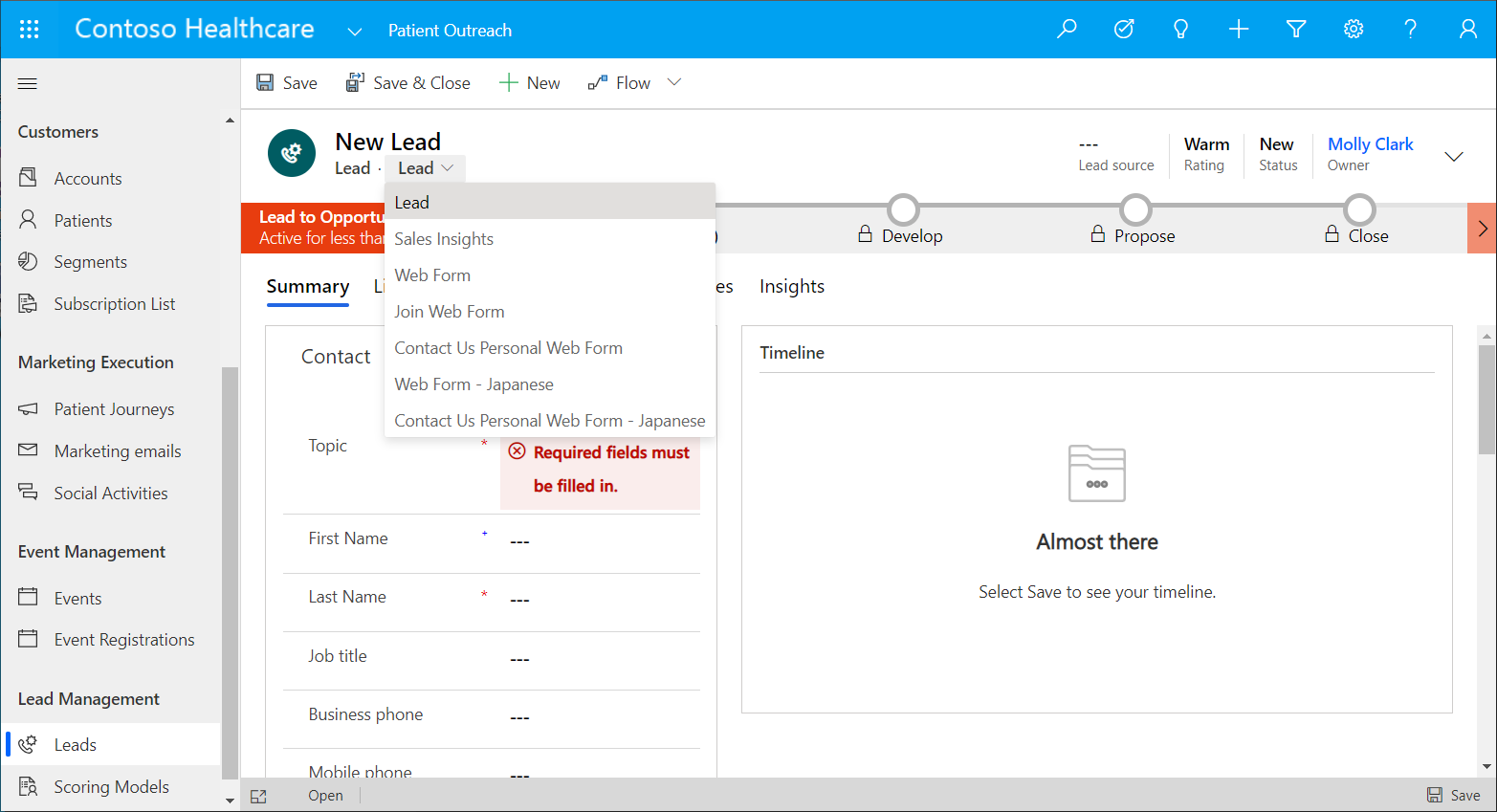Open the user account profile icon

[1468, 30]
